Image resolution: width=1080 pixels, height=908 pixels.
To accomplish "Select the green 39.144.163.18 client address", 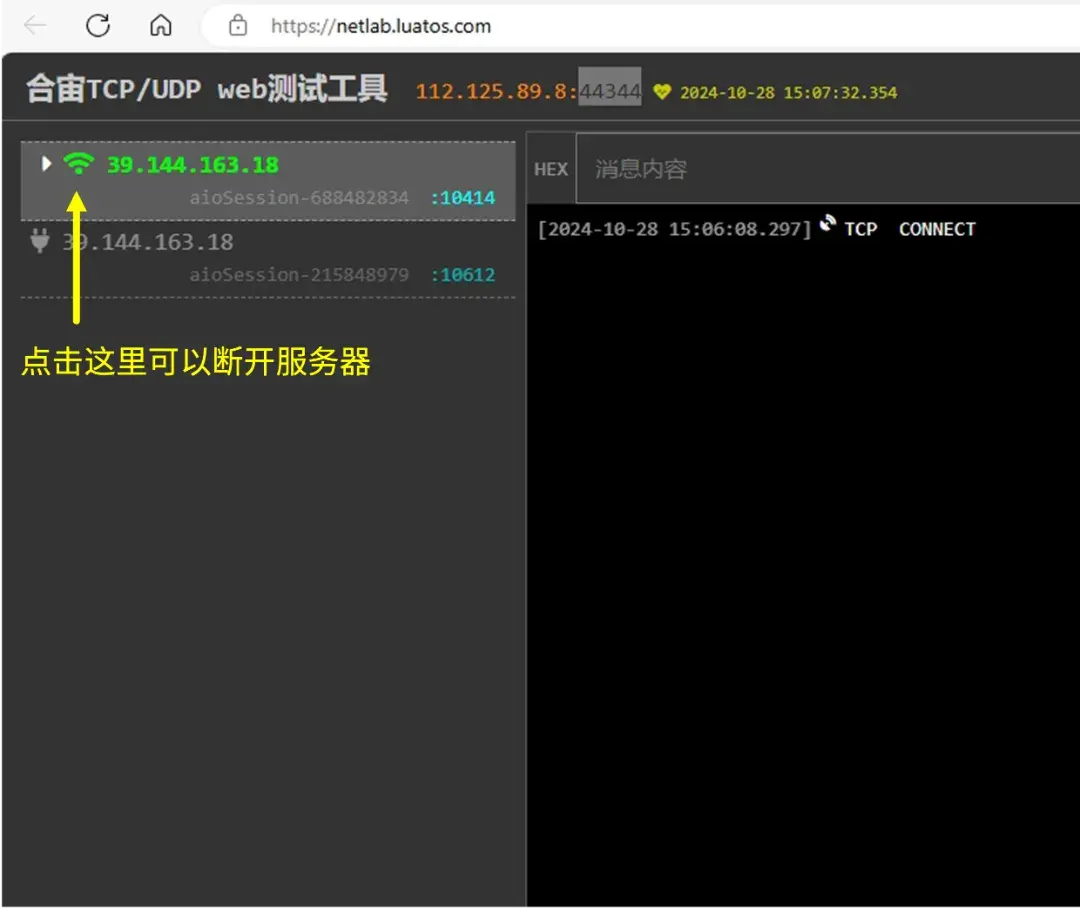I will pos(193,165).
